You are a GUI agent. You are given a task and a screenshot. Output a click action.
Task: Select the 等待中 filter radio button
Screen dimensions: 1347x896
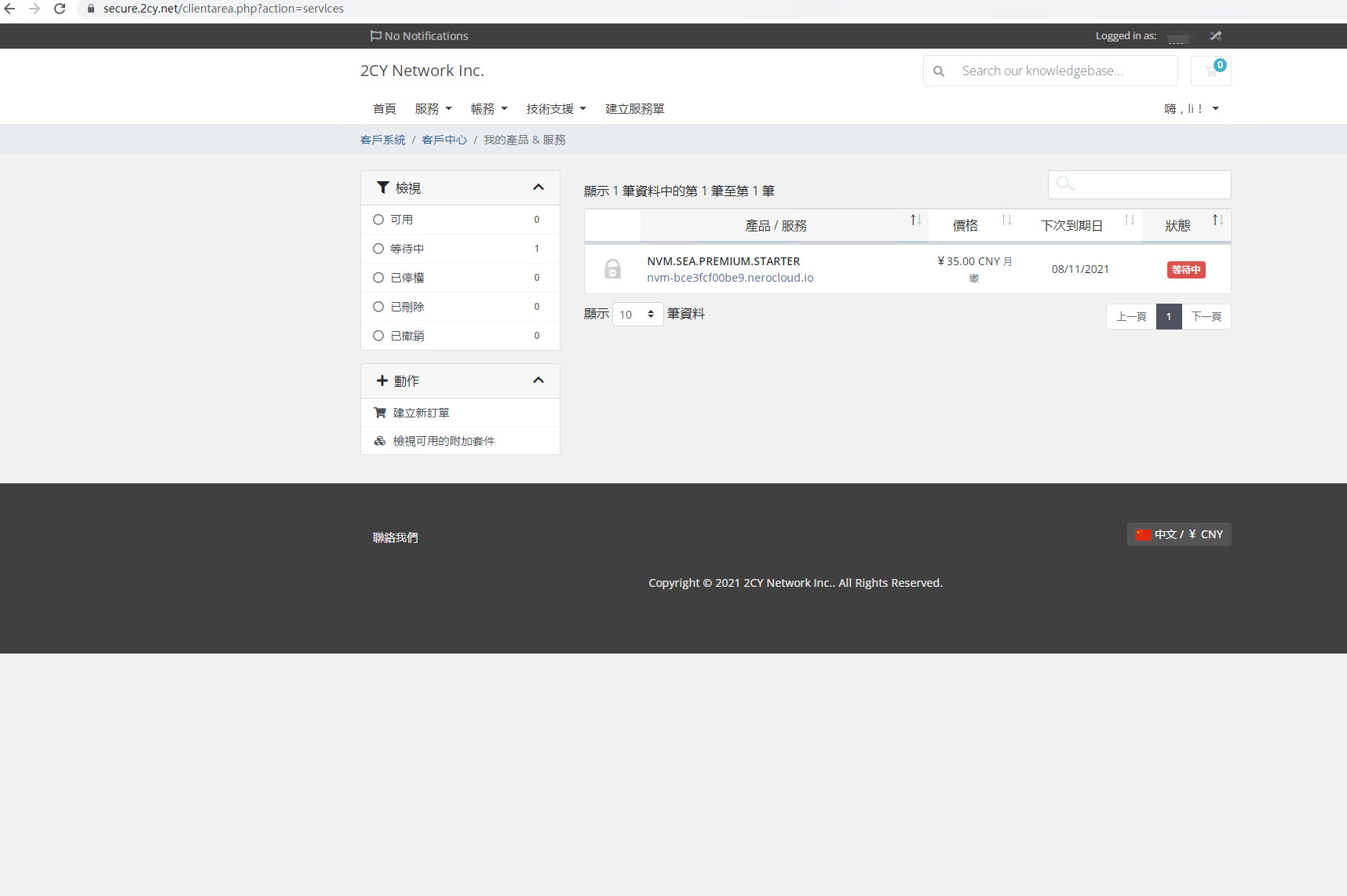click(379, 248)
